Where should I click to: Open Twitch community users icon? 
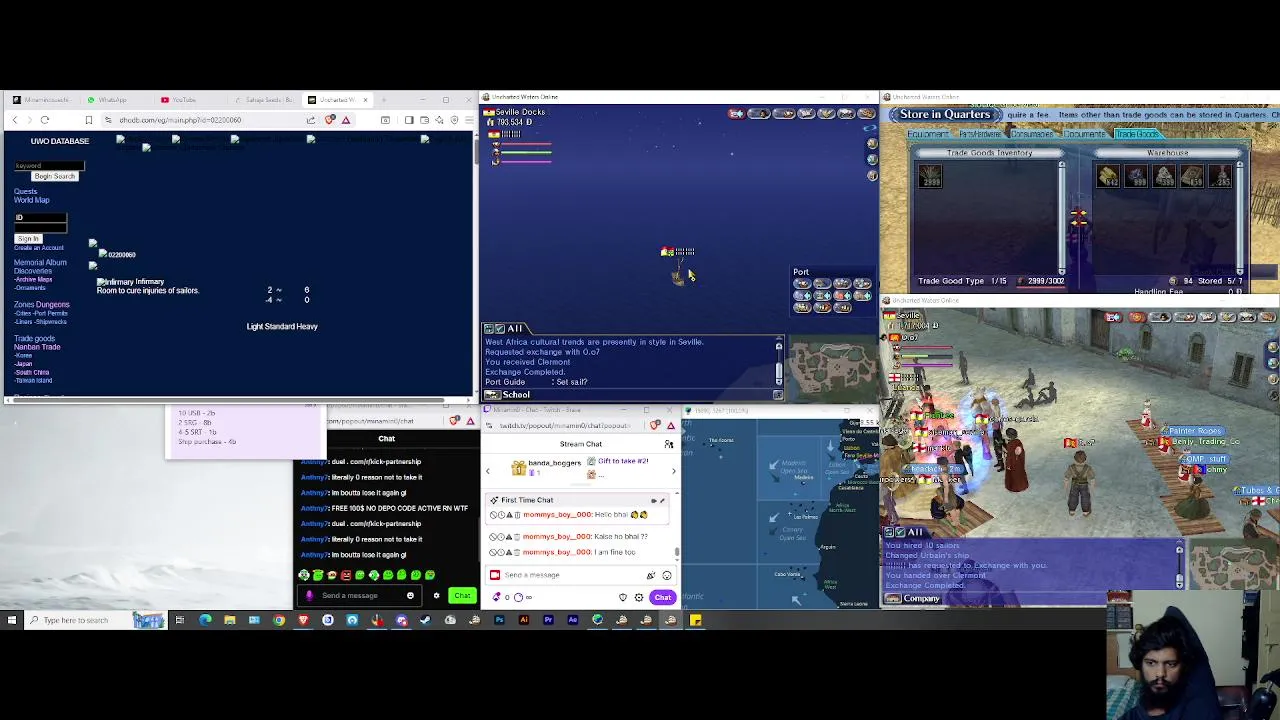[x=669, y=444]
